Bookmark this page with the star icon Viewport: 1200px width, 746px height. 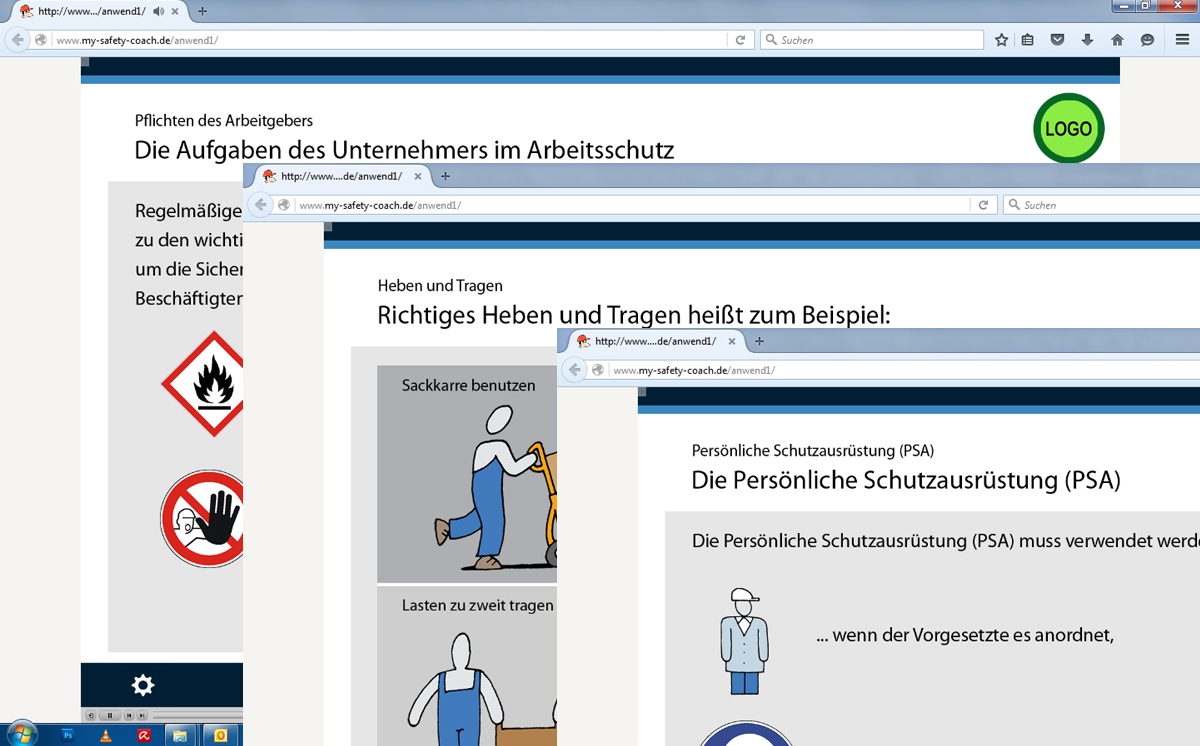(x=1002, y=40)
